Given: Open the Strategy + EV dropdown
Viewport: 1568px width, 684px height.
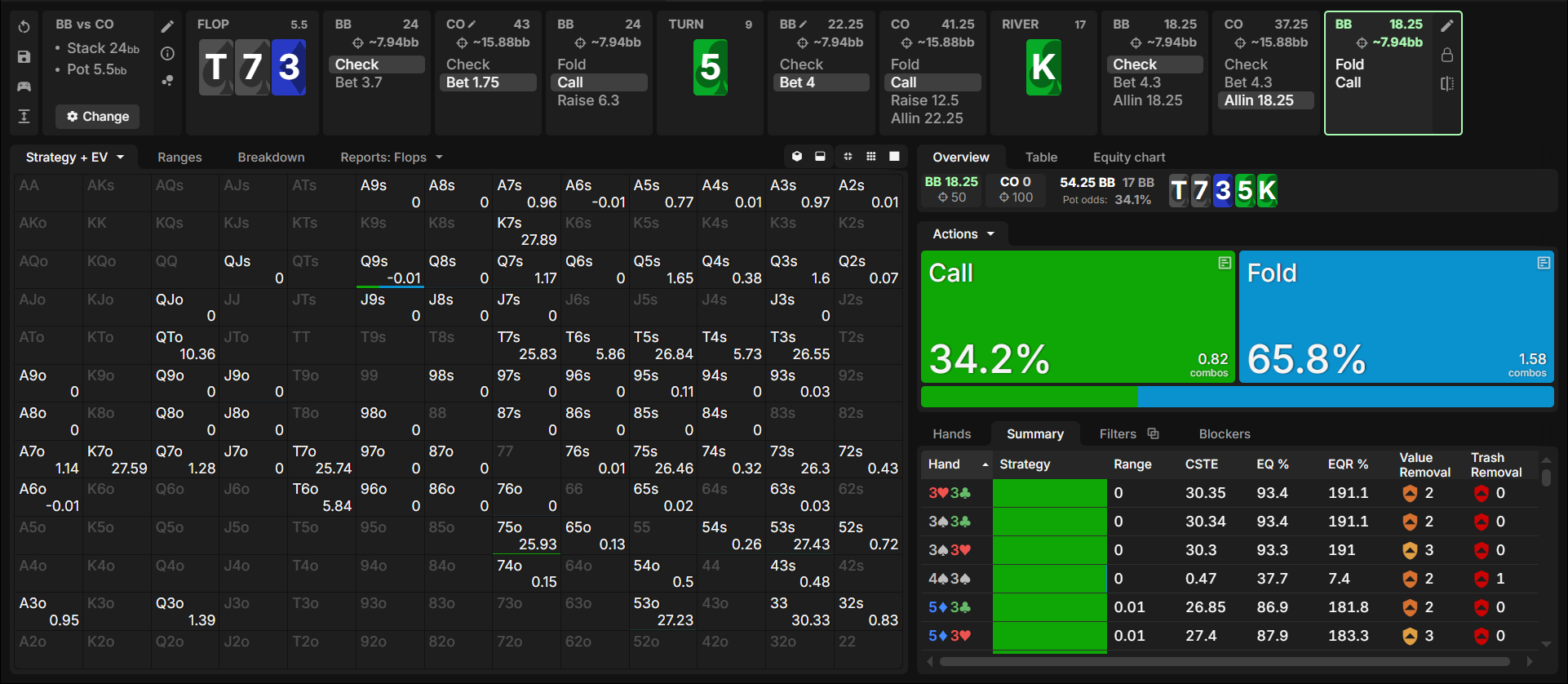Looking at the screenshot, I should click(x=74, y=158).
